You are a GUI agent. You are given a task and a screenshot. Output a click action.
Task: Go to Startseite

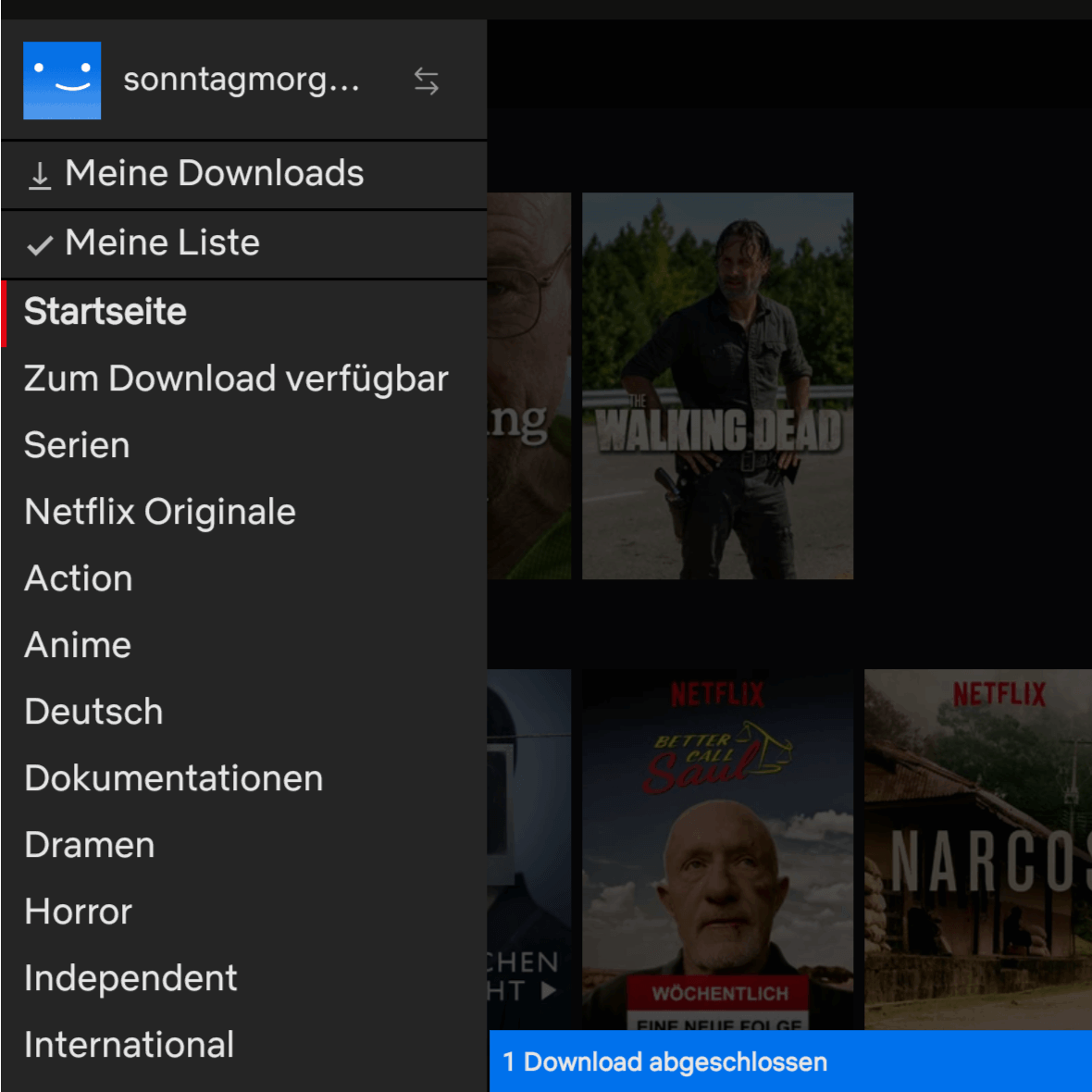[243, 312]
